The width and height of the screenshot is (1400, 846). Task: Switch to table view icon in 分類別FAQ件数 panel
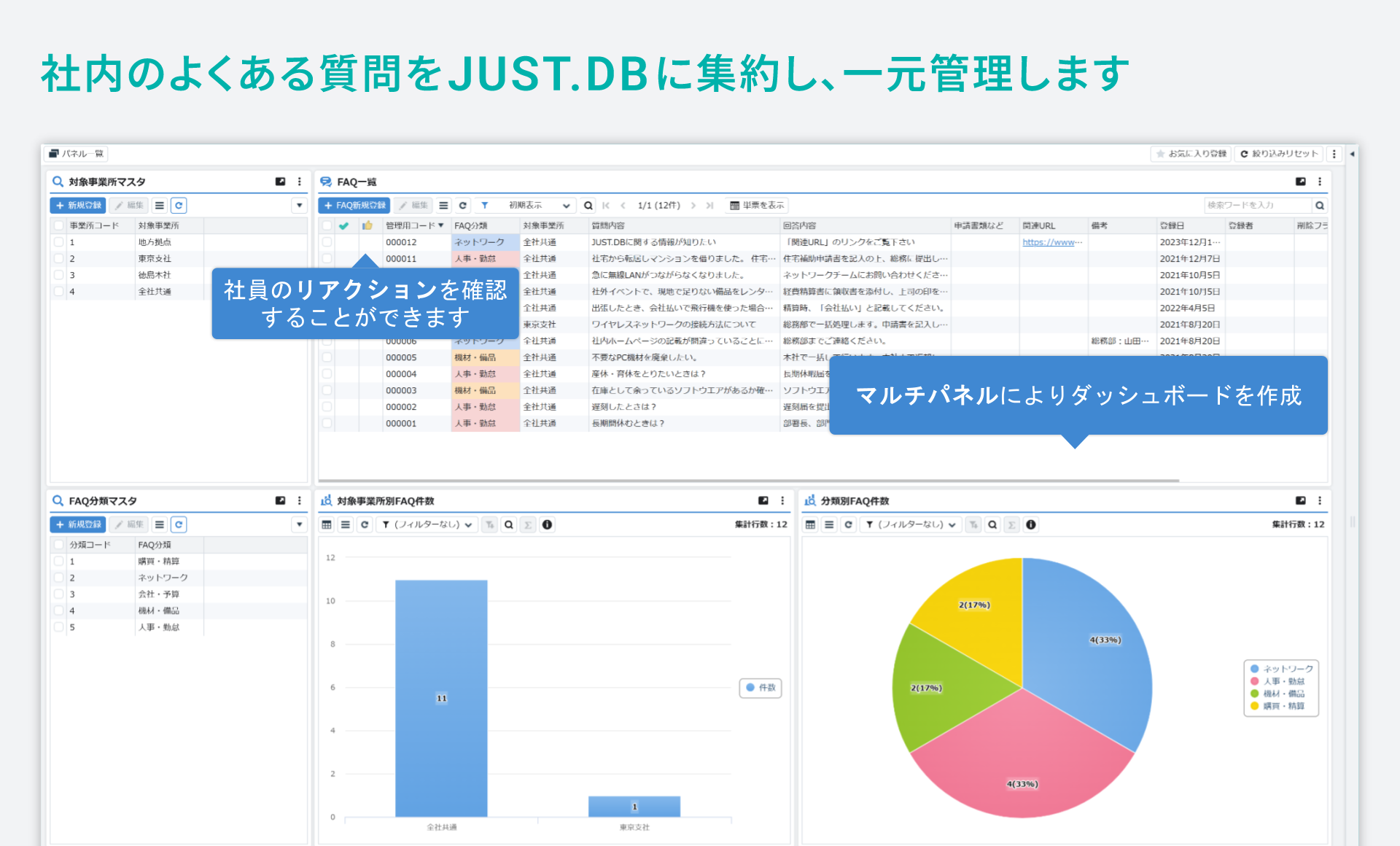coord(809,524)
